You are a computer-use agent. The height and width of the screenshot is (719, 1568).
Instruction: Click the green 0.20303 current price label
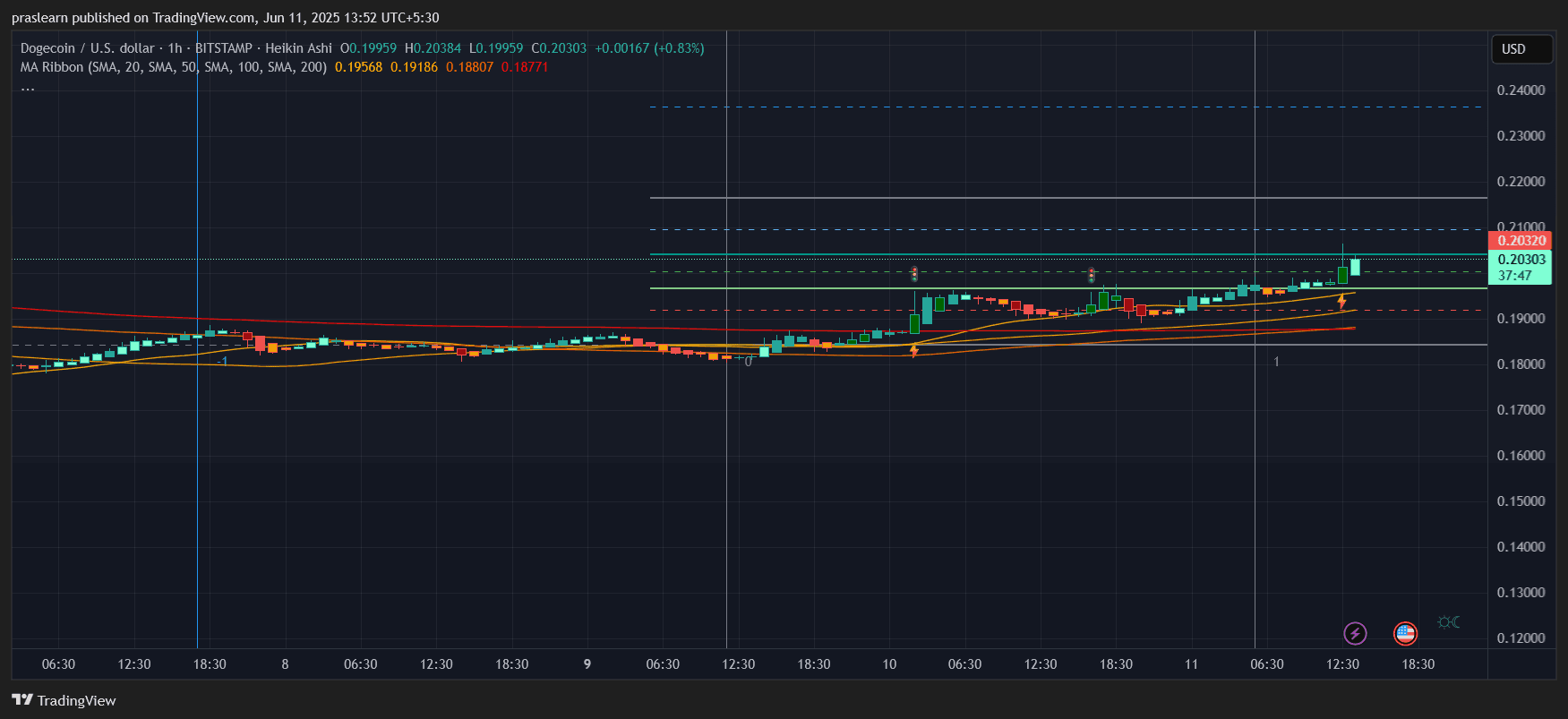pyautogui.click(x=1521, y=260)
